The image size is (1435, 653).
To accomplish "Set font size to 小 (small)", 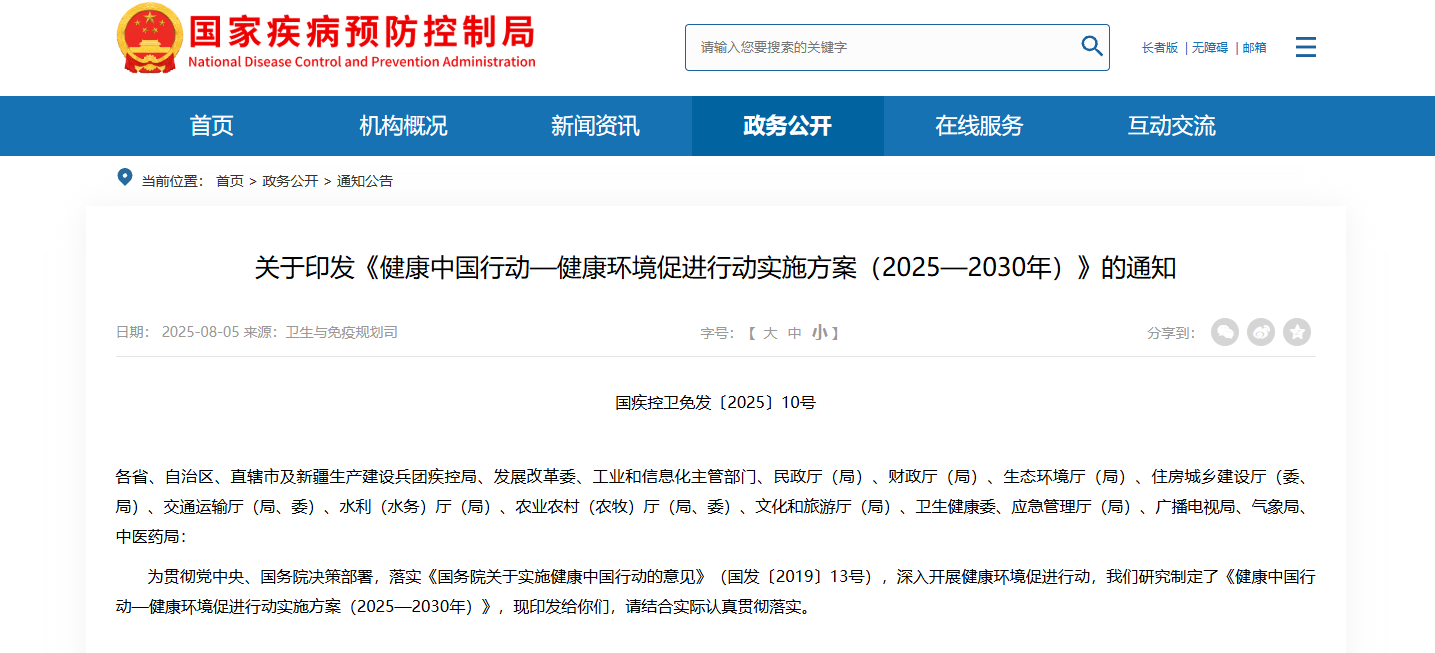I will pos(819,333).
